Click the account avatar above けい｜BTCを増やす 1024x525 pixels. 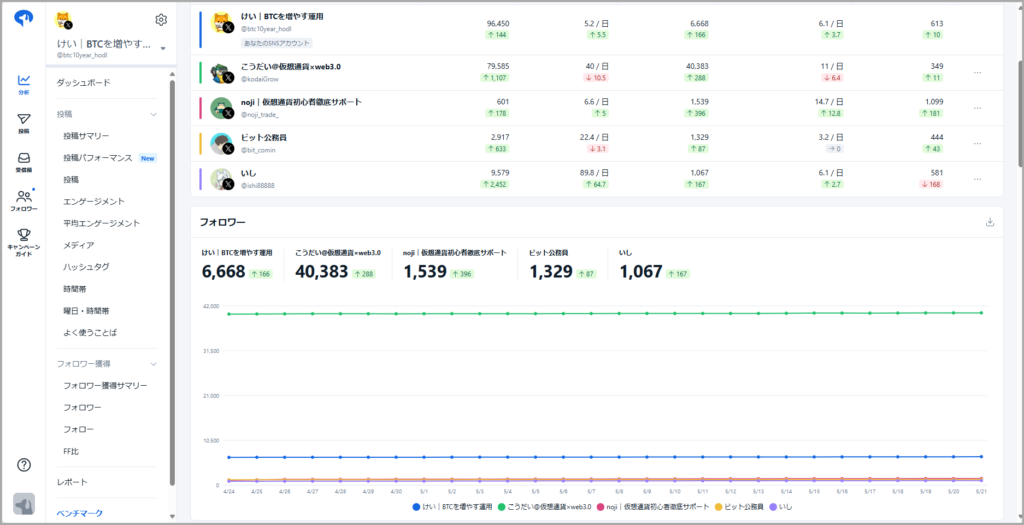click(64, 21)
